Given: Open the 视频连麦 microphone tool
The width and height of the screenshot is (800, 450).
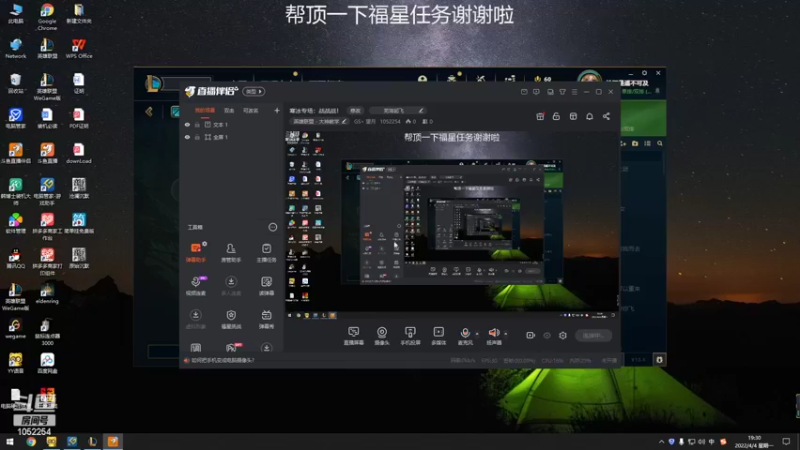Looking at the screenshot, I should pos(196,286).
